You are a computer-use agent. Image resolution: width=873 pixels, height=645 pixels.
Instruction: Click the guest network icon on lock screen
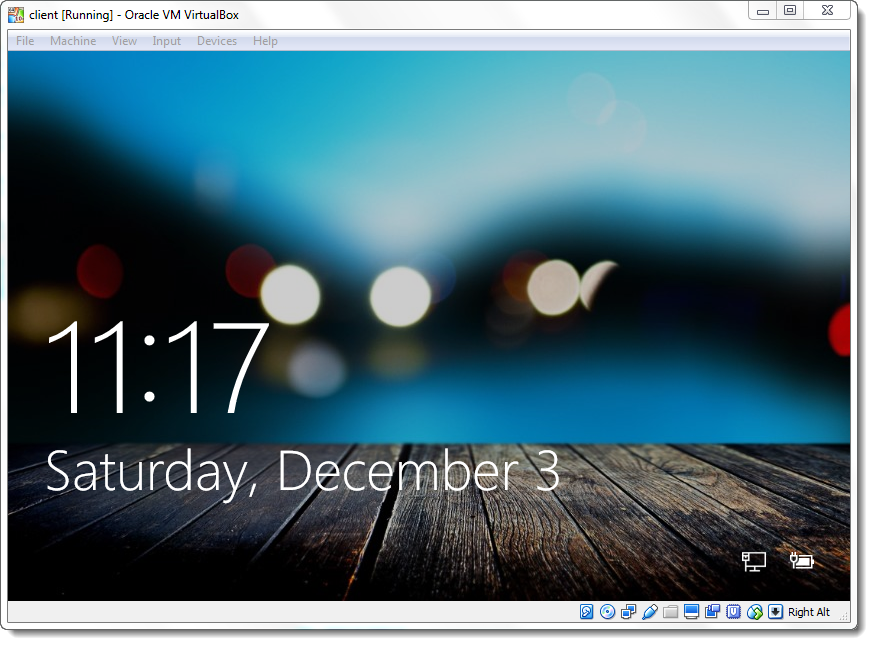753,561
